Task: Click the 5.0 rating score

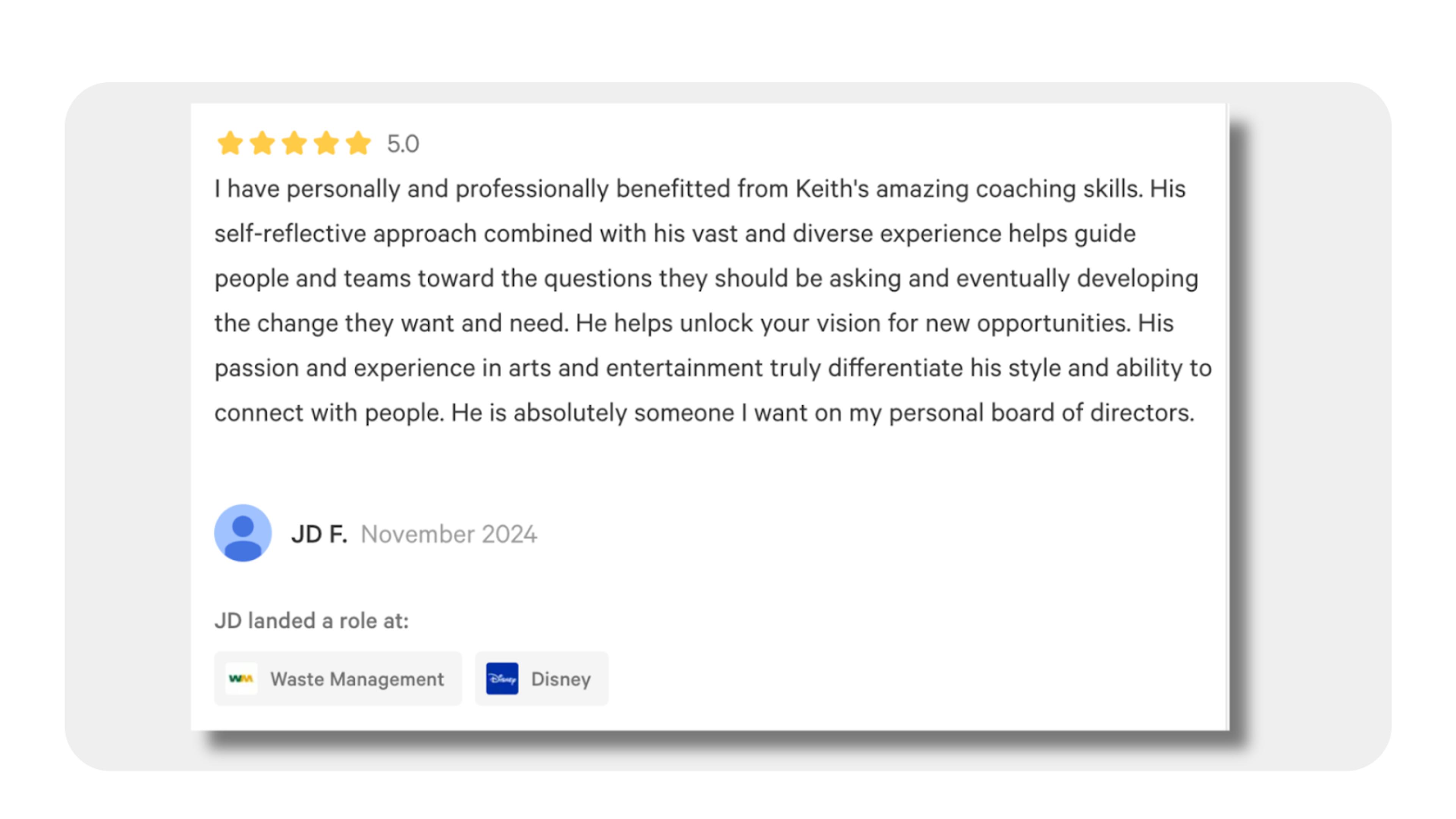Action: pyautogui.click(x=403, y=144)
